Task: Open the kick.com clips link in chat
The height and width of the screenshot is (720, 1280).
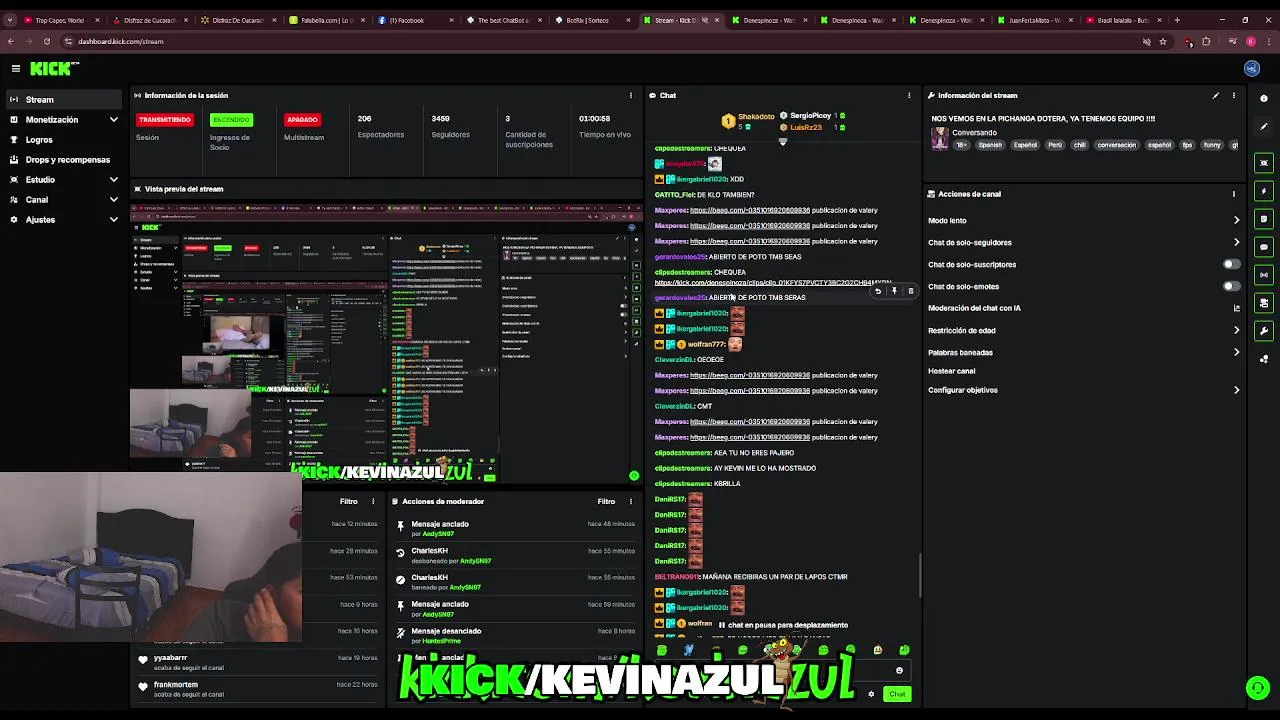Action: (x=772, y=283)
